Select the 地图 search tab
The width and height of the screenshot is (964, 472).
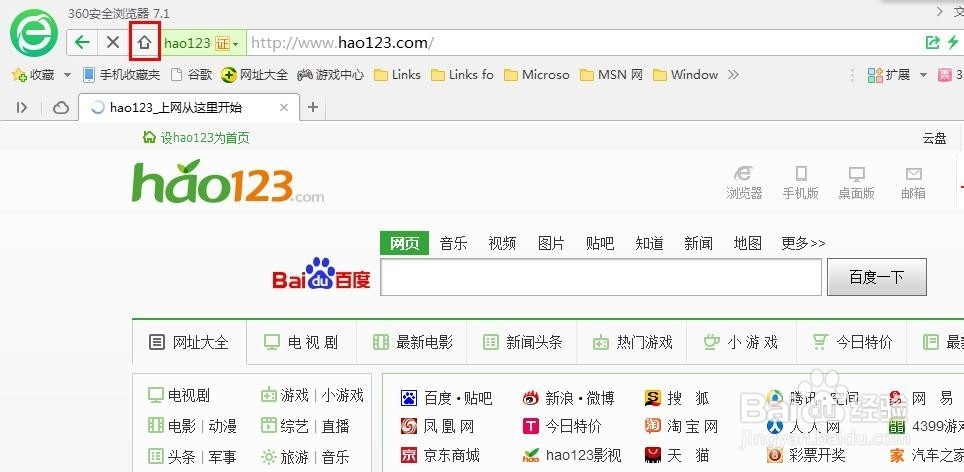pyautogui.click(x=748, y=243)
